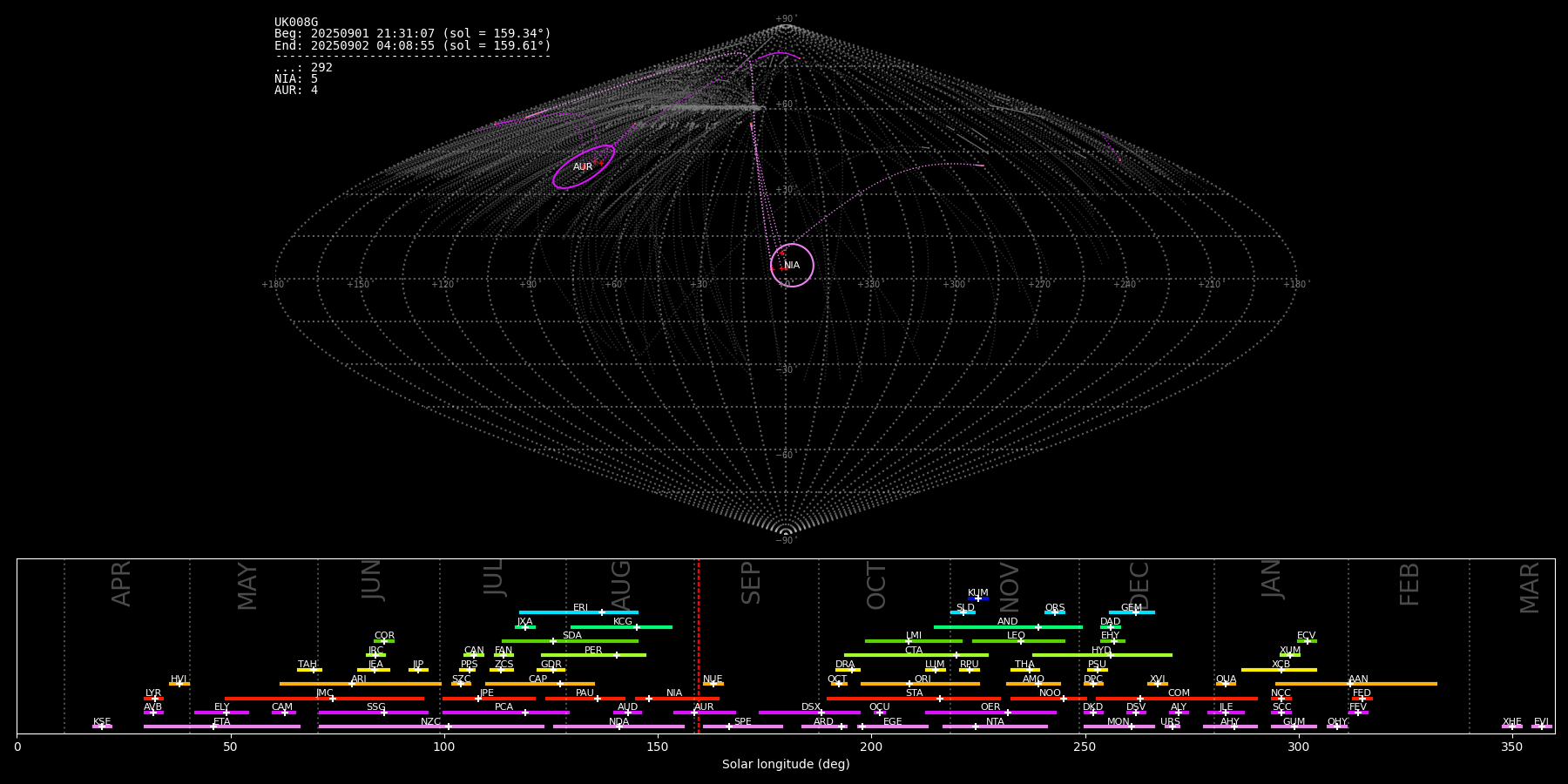Screen dimensions: 1568x784
Task: Click the 'NIA: 5' count text
Action: (x=296, y=79)
